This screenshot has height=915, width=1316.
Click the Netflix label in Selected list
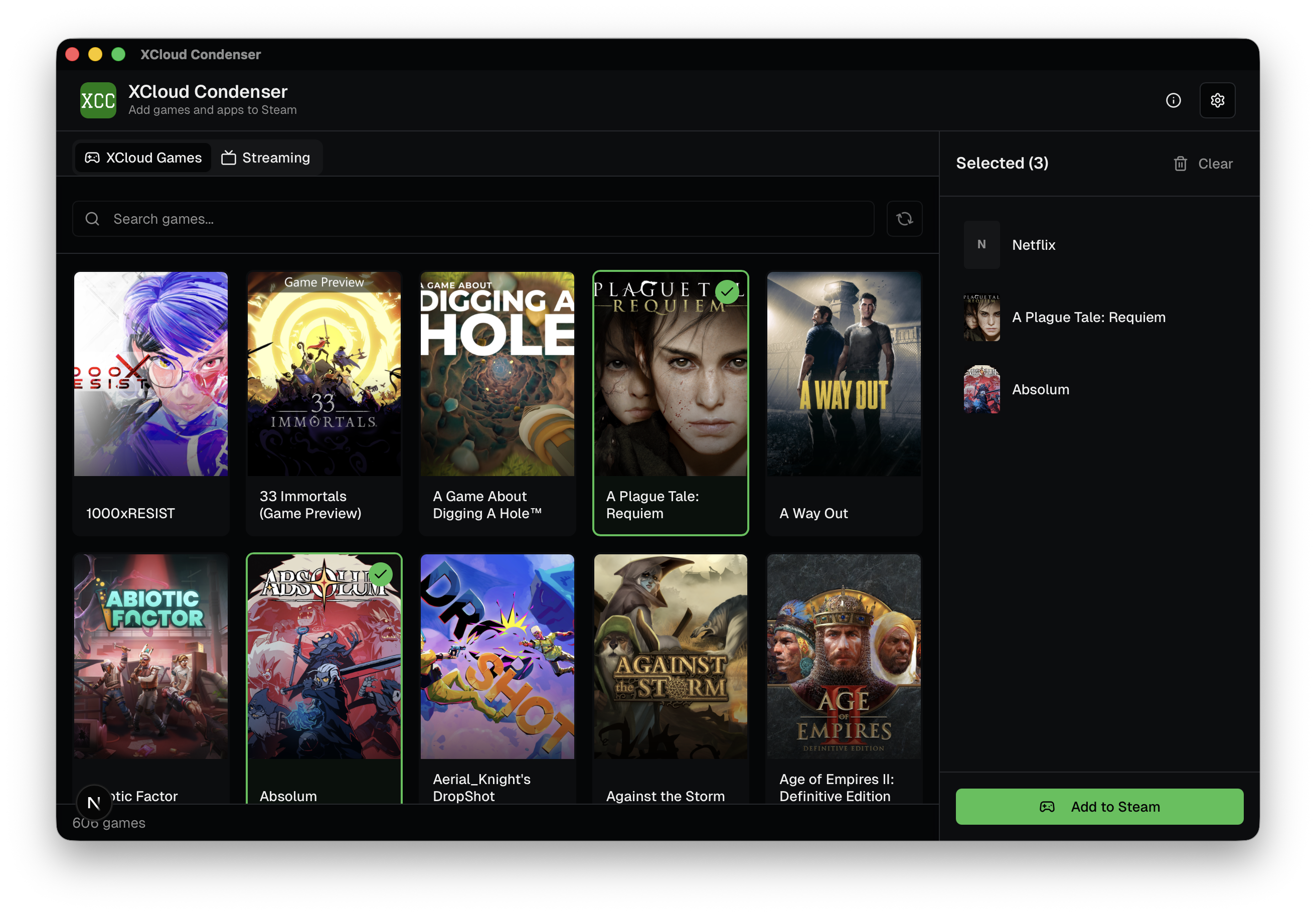pos(1034,245)
